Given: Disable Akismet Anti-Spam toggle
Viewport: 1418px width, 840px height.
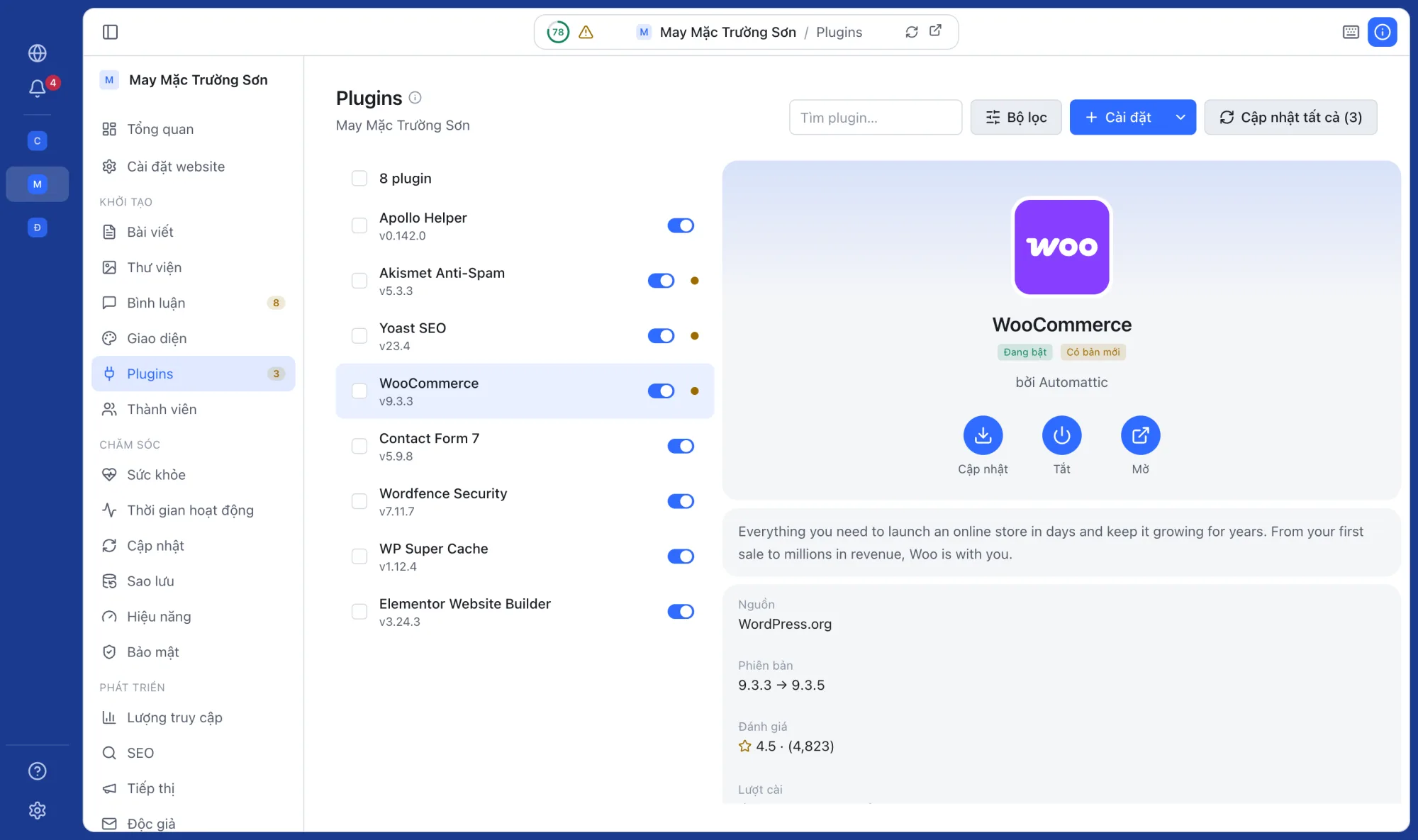Looking at the screenshot, I should point(661,281).
